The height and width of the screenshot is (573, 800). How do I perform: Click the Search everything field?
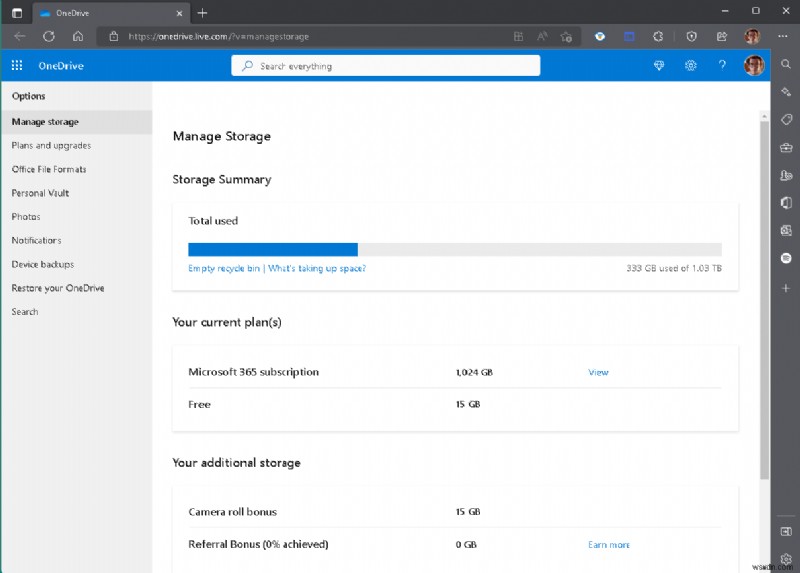coord(385,66)
